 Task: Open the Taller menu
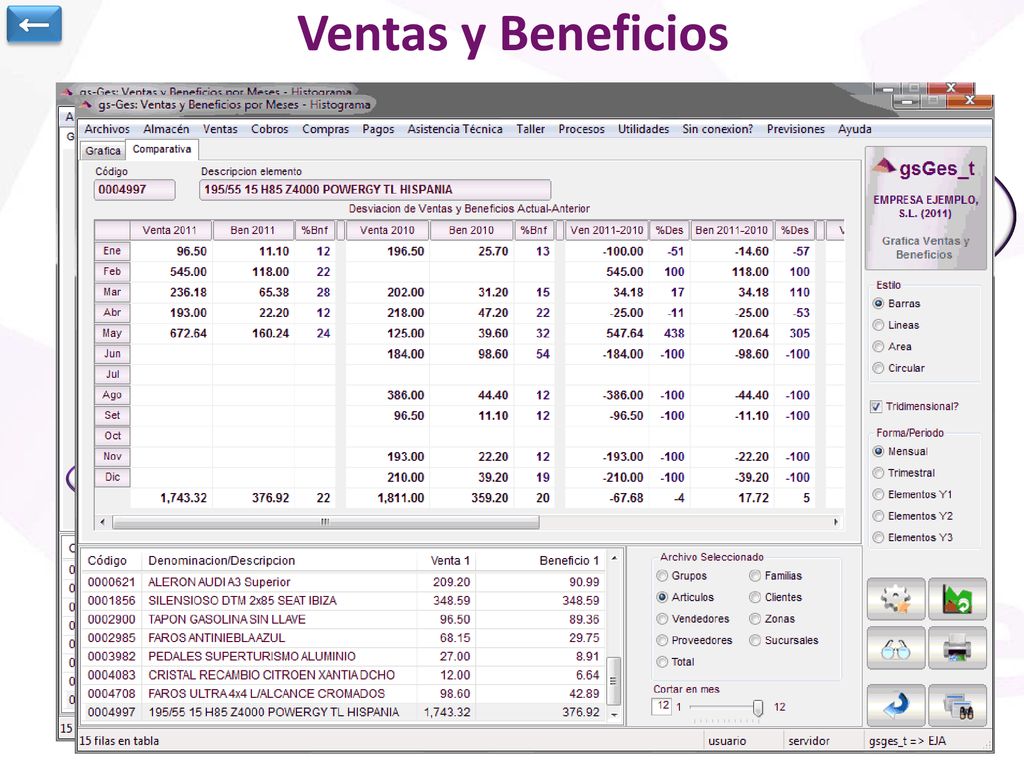(530, 129)
